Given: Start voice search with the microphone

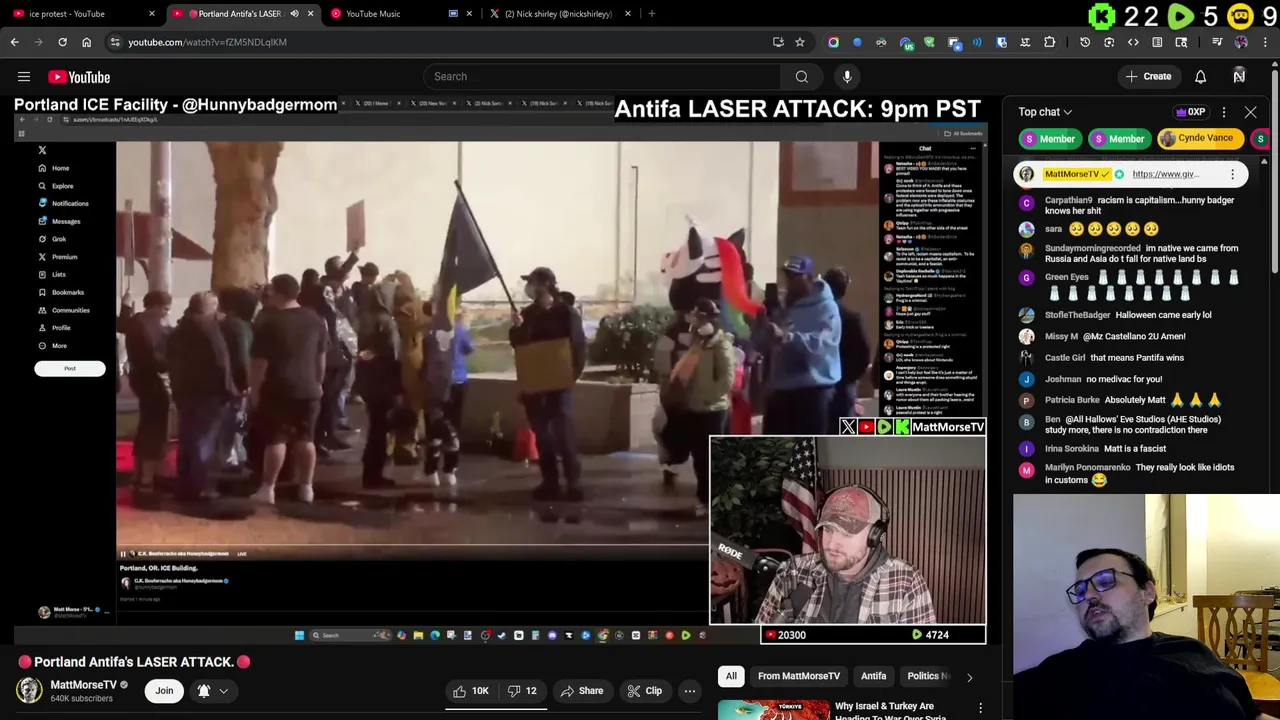Looking at the screenshot, I should pos(847,77).
